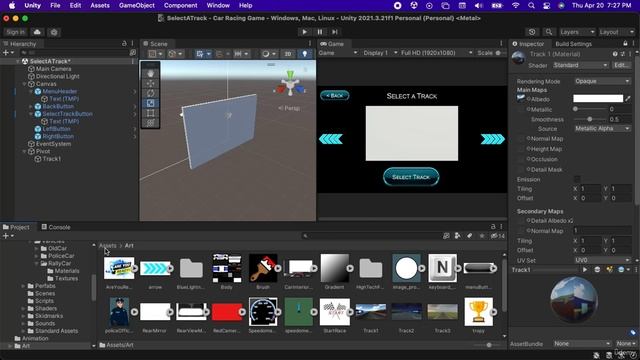
Task: Play the Track1 material preview
Action: coord(585,270)
